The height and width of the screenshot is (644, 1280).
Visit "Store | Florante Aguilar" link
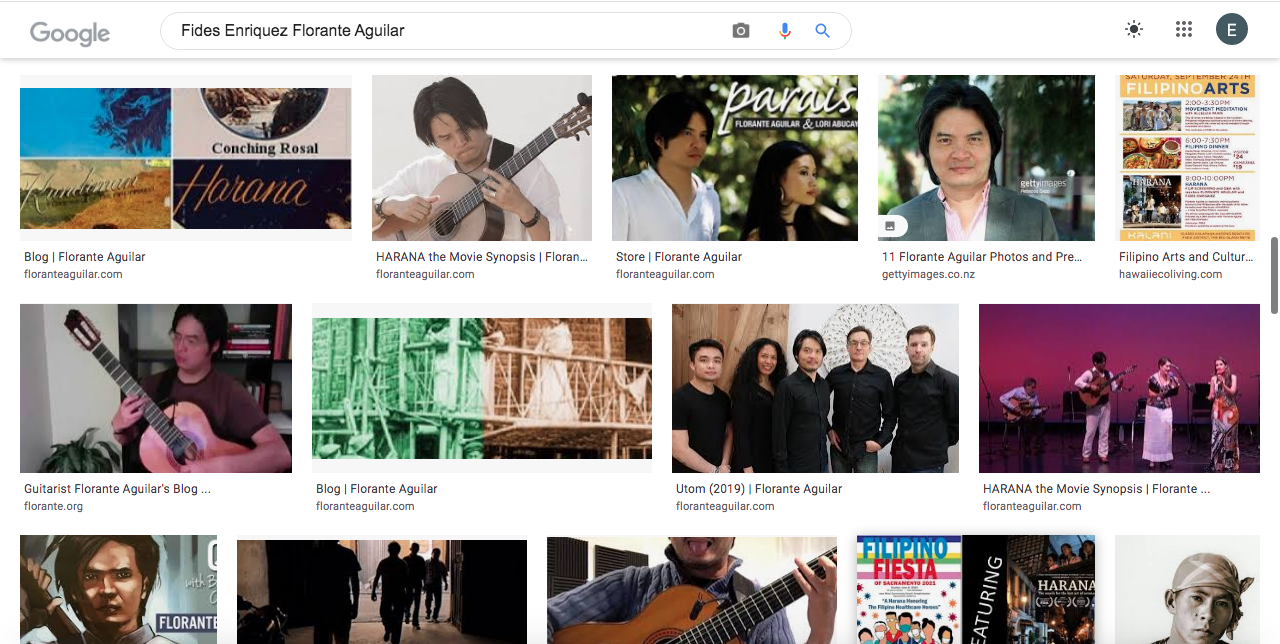pyautogui.click(x=679, y=257)
